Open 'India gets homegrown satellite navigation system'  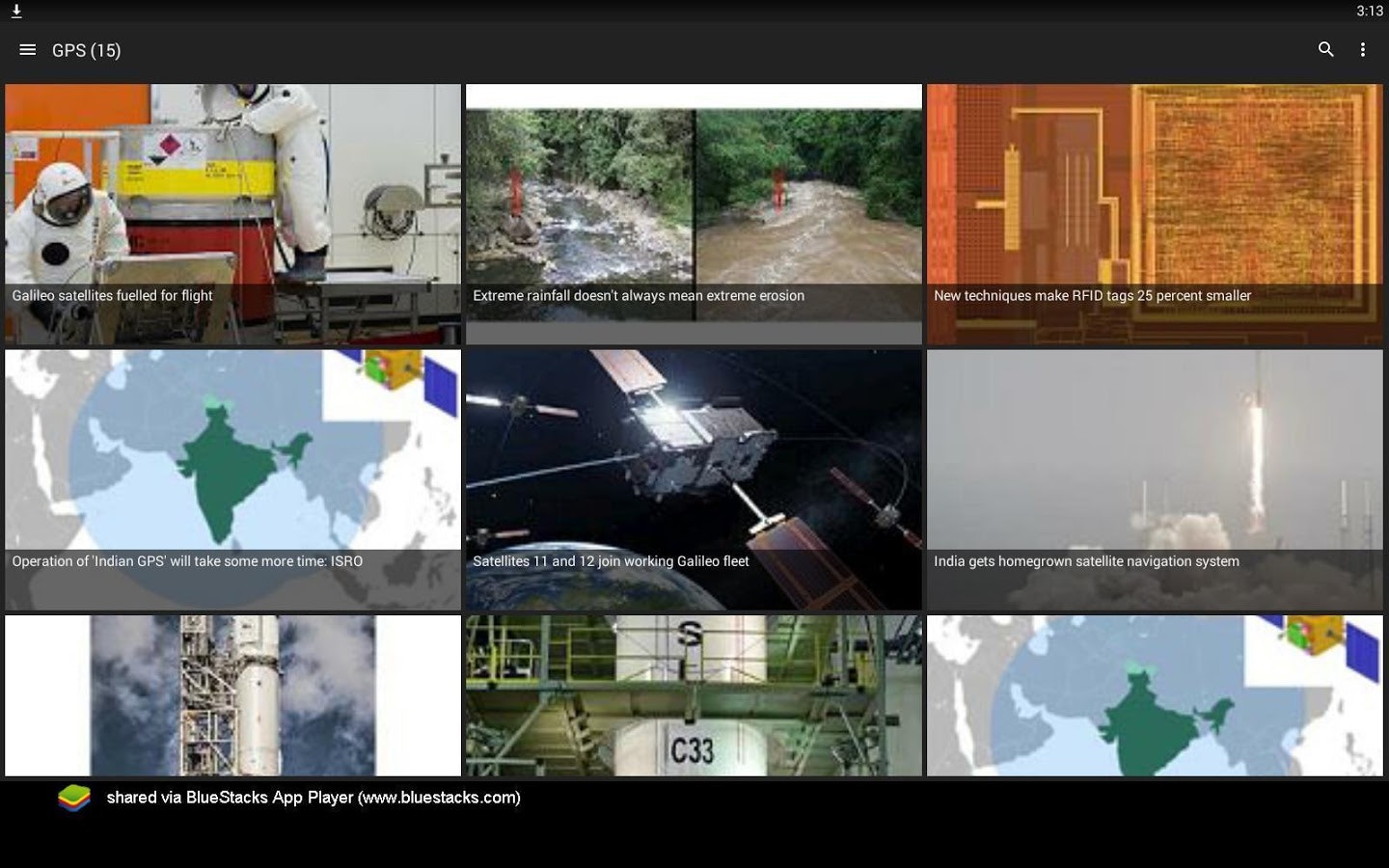1154,479
